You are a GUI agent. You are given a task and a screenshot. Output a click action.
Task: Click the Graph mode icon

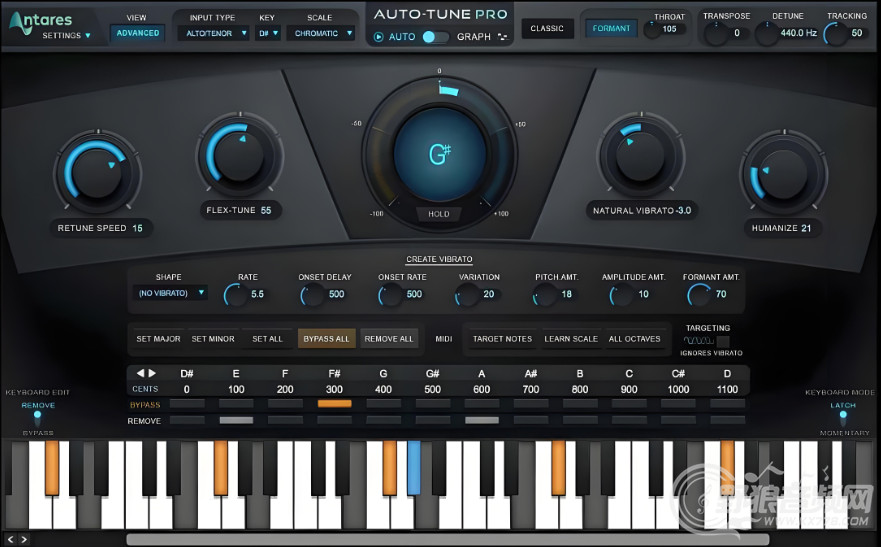503,37
